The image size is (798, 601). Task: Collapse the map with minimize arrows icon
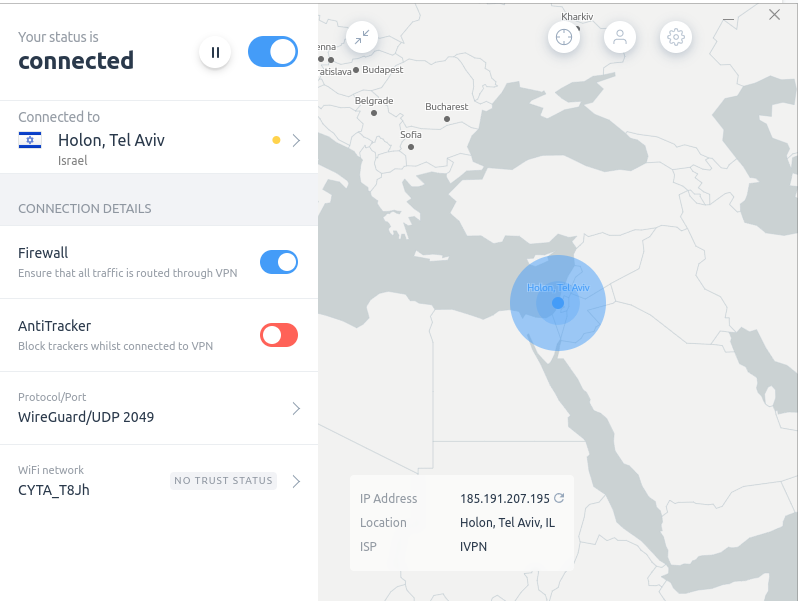pos(362,37)
